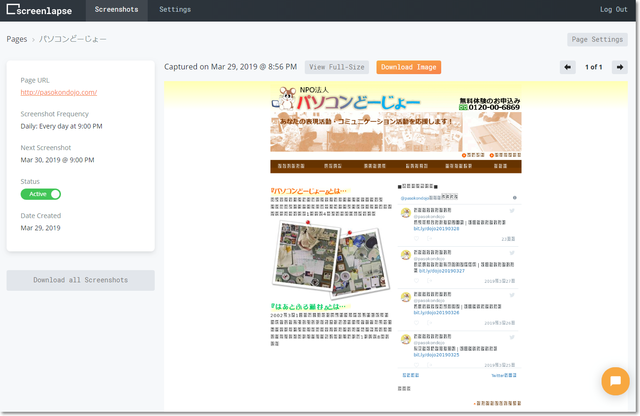Click the first tweet avatar in the feed
This screenshot has width=640, height=416.
click(405, 213)
